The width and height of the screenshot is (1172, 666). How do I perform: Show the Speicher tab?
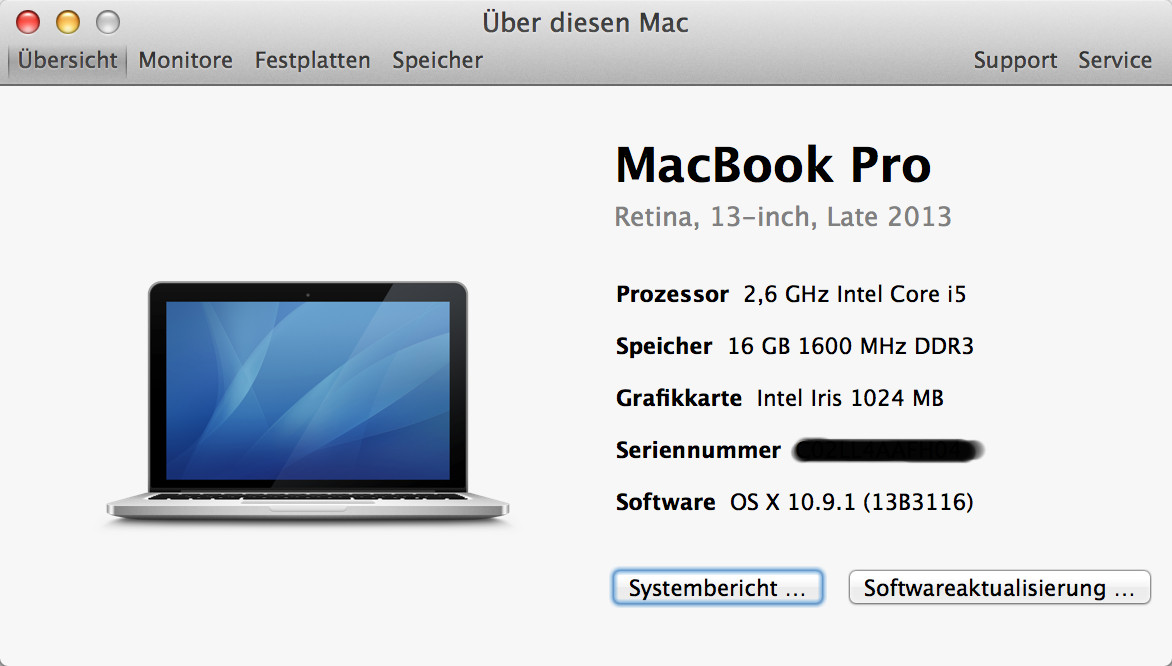(437, 60)
